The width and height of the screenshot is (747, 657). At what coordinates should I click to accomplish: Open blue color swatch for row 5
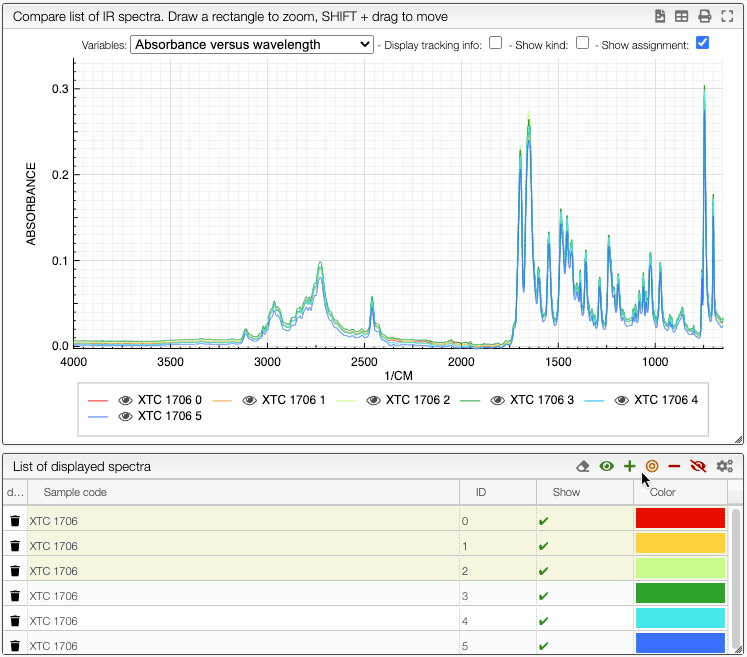pos(680,643)
